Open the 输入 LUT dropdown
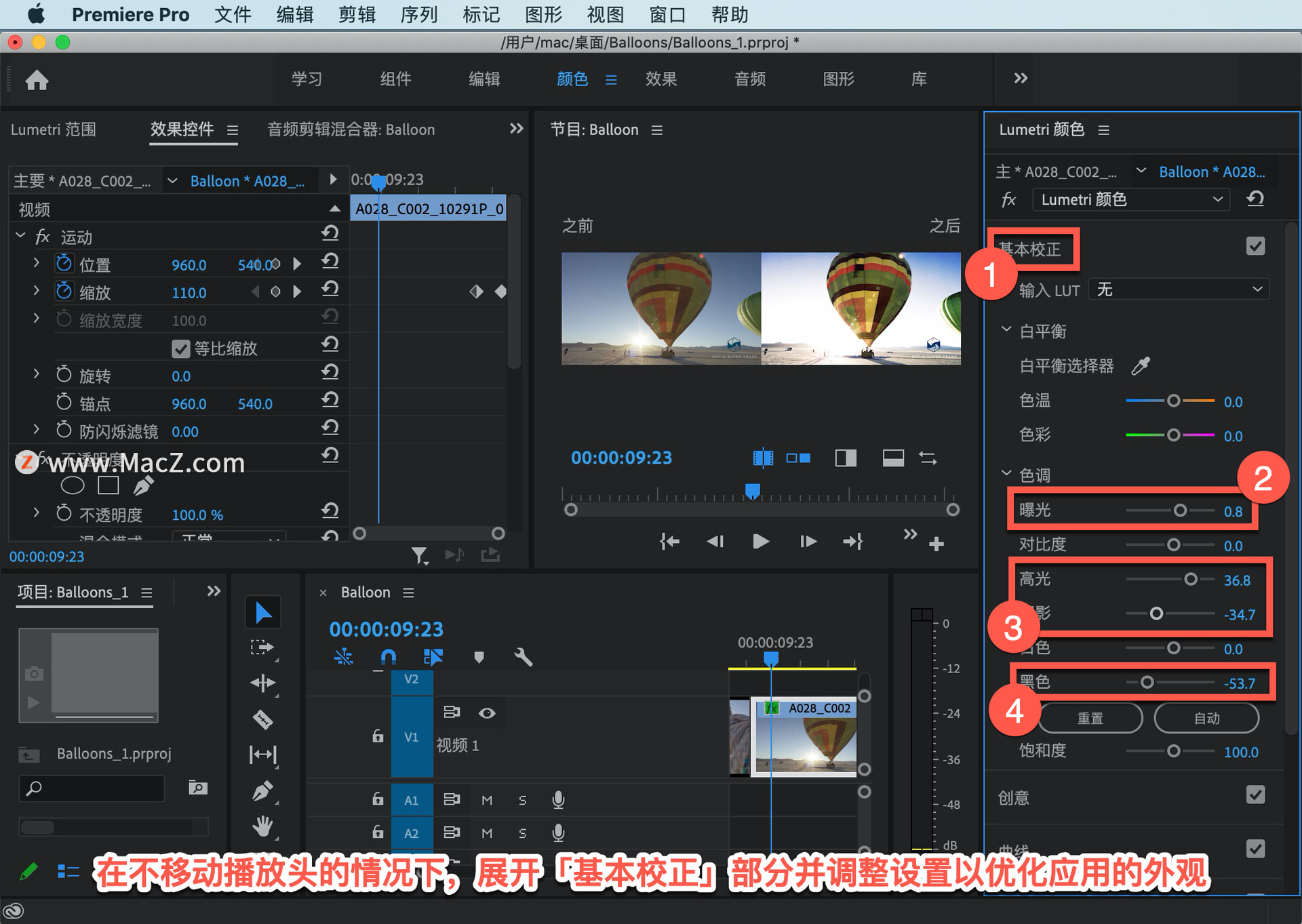Image resolution: width=1302 pixels, height=924 pixels. tap(1179, 289)
